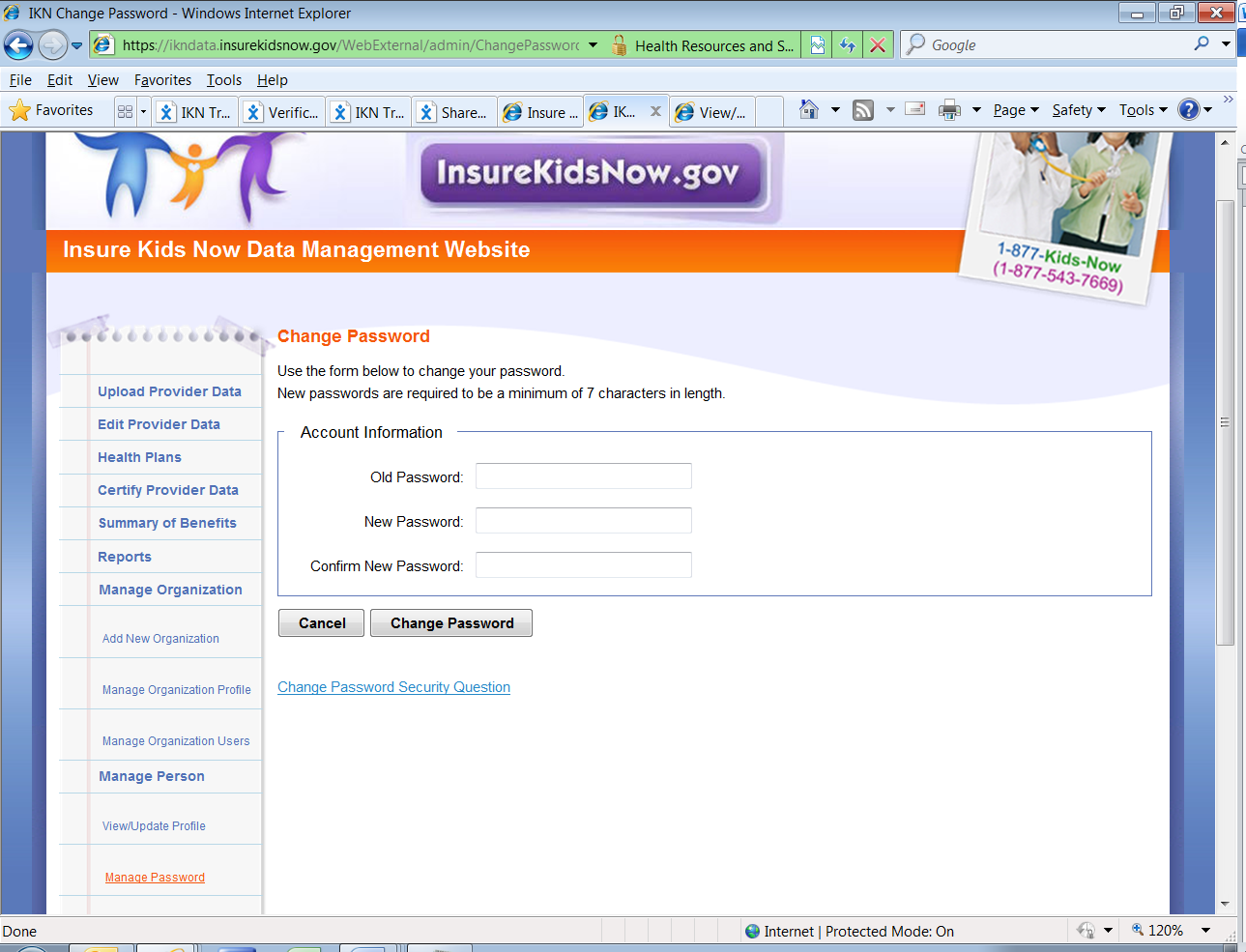Open the File menu

(20, 80)
